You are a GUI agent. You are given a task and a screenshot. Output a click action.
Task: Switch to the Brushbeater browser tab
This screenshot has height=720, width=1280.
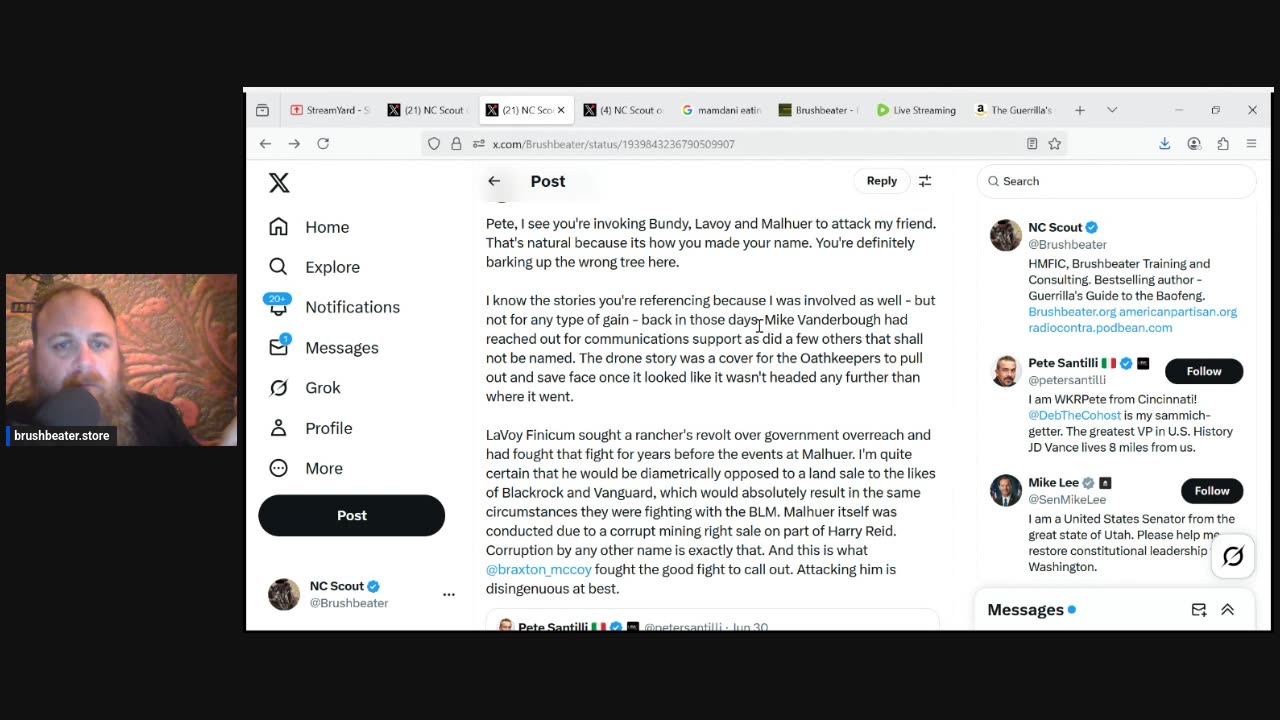click(816, 110)
